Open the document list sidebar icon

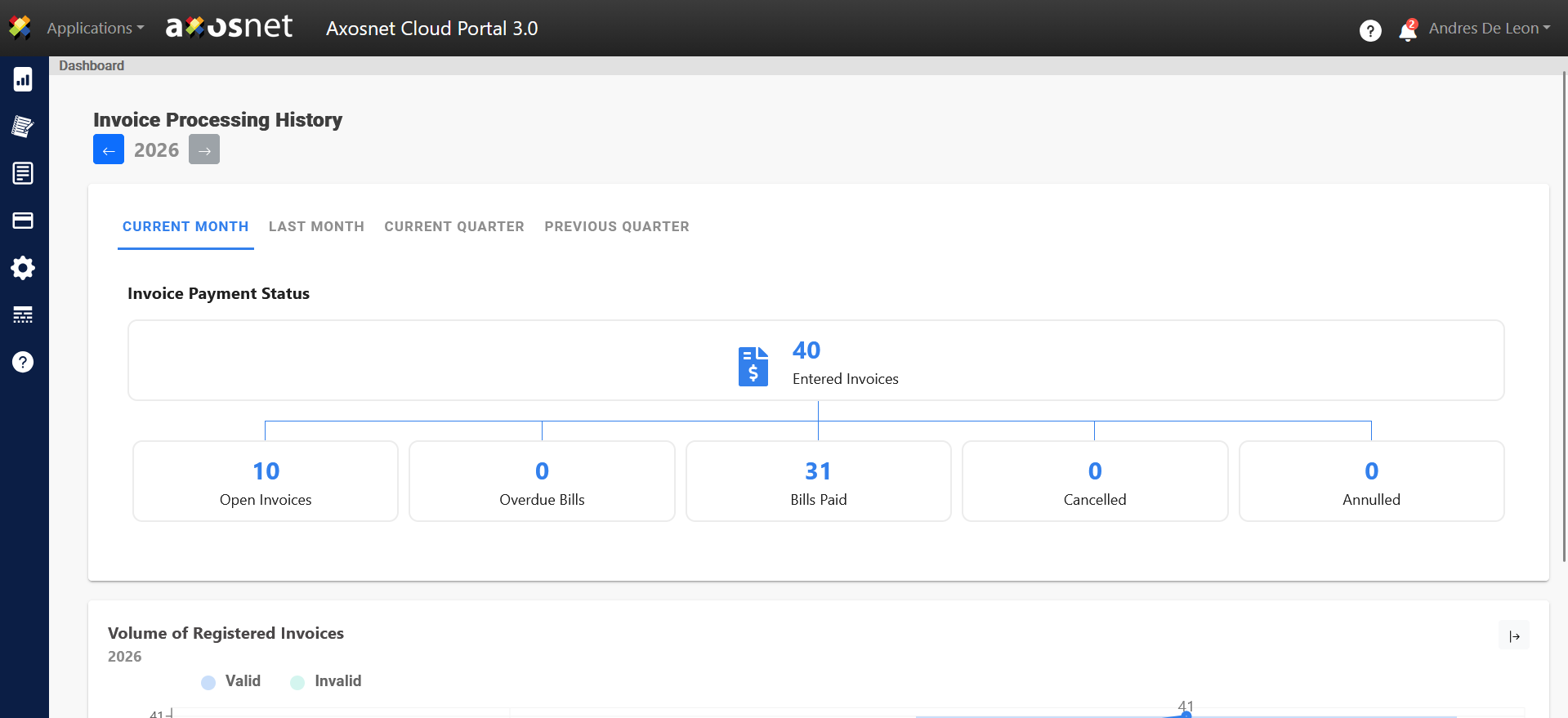coord(23,173)
